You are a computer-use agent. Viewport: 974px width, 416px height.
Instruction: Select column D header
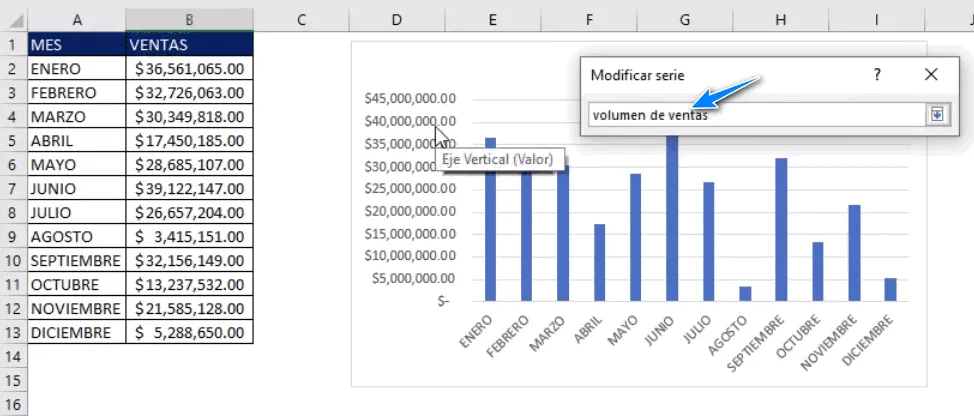click(397, 20)
